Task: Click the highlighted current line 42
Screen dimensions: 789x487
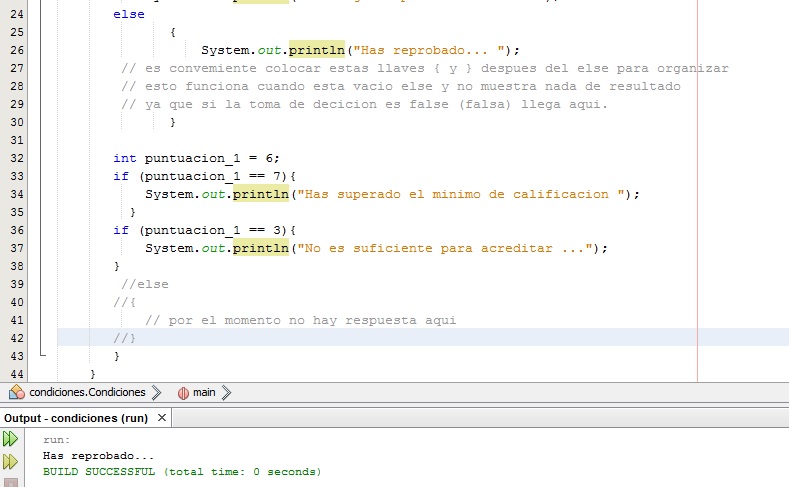Action: 400,338
